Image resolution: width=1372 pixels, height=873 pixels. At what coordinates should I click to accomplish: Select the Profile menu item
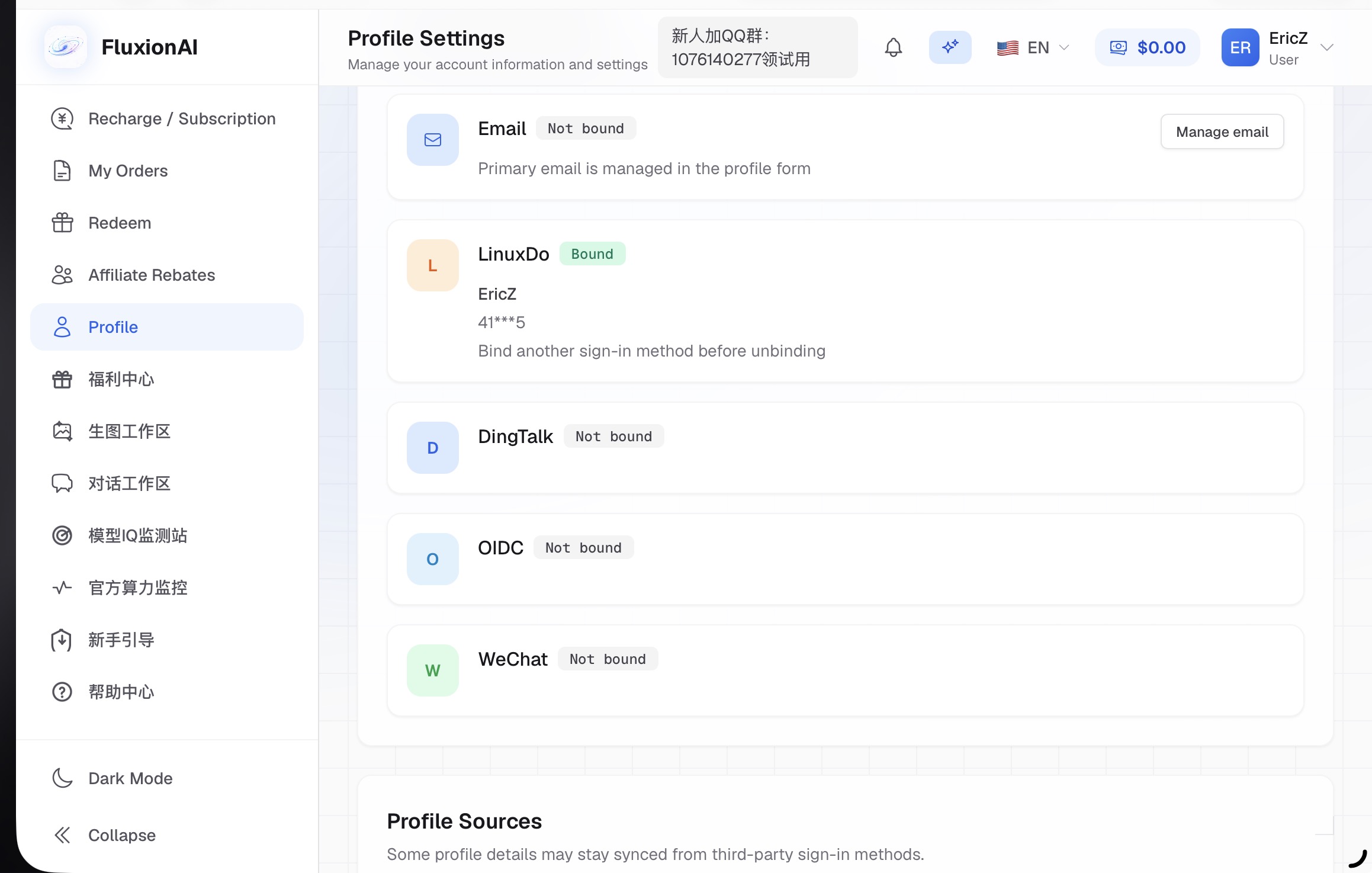(167, 327)
